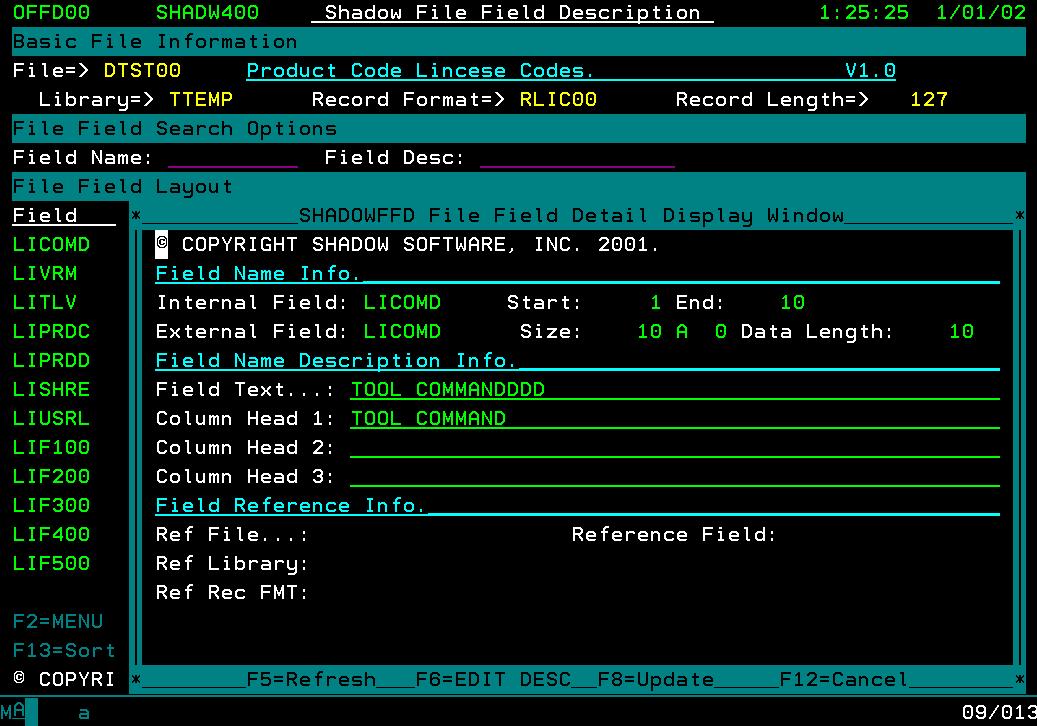Select LIUSRL in the field list
The height and width of the screenshot is (726, 1037).
[51, 419]
